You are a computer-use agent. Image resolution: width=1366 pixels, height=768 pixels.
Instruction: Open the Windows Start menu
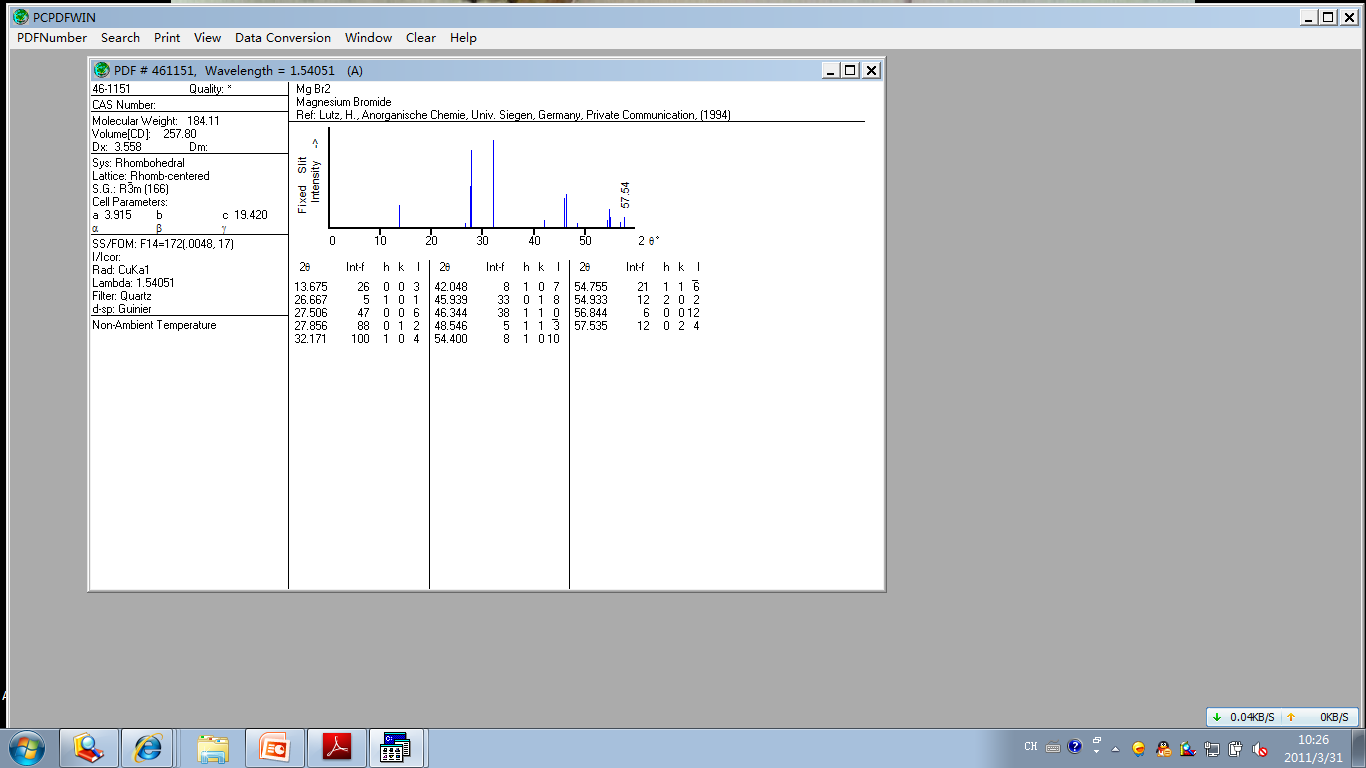tap(26, 747)
